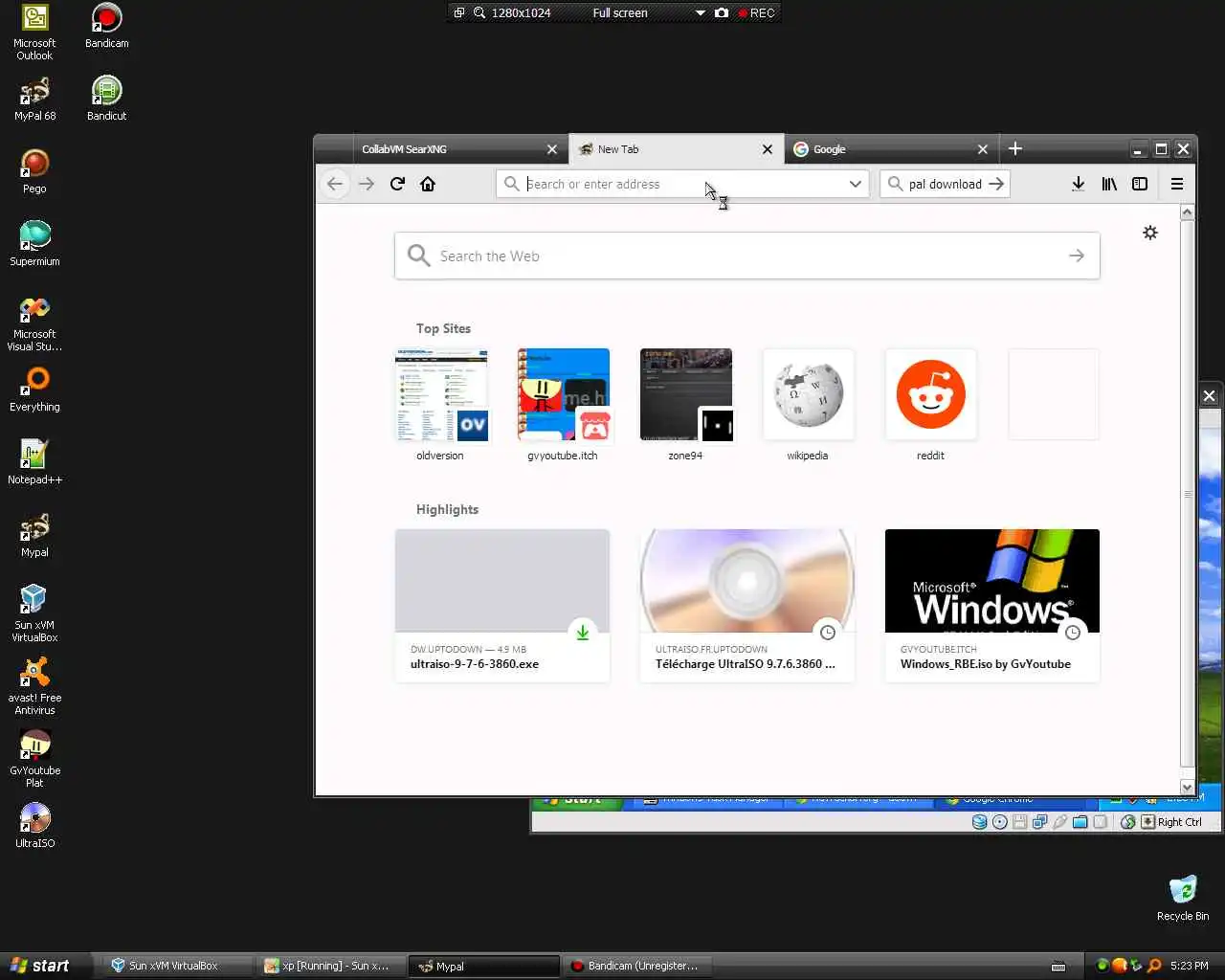Select the Supermium browser icon
This screenshot has width=1225, height=980.
pyautogui.click(x=34, y=244)
